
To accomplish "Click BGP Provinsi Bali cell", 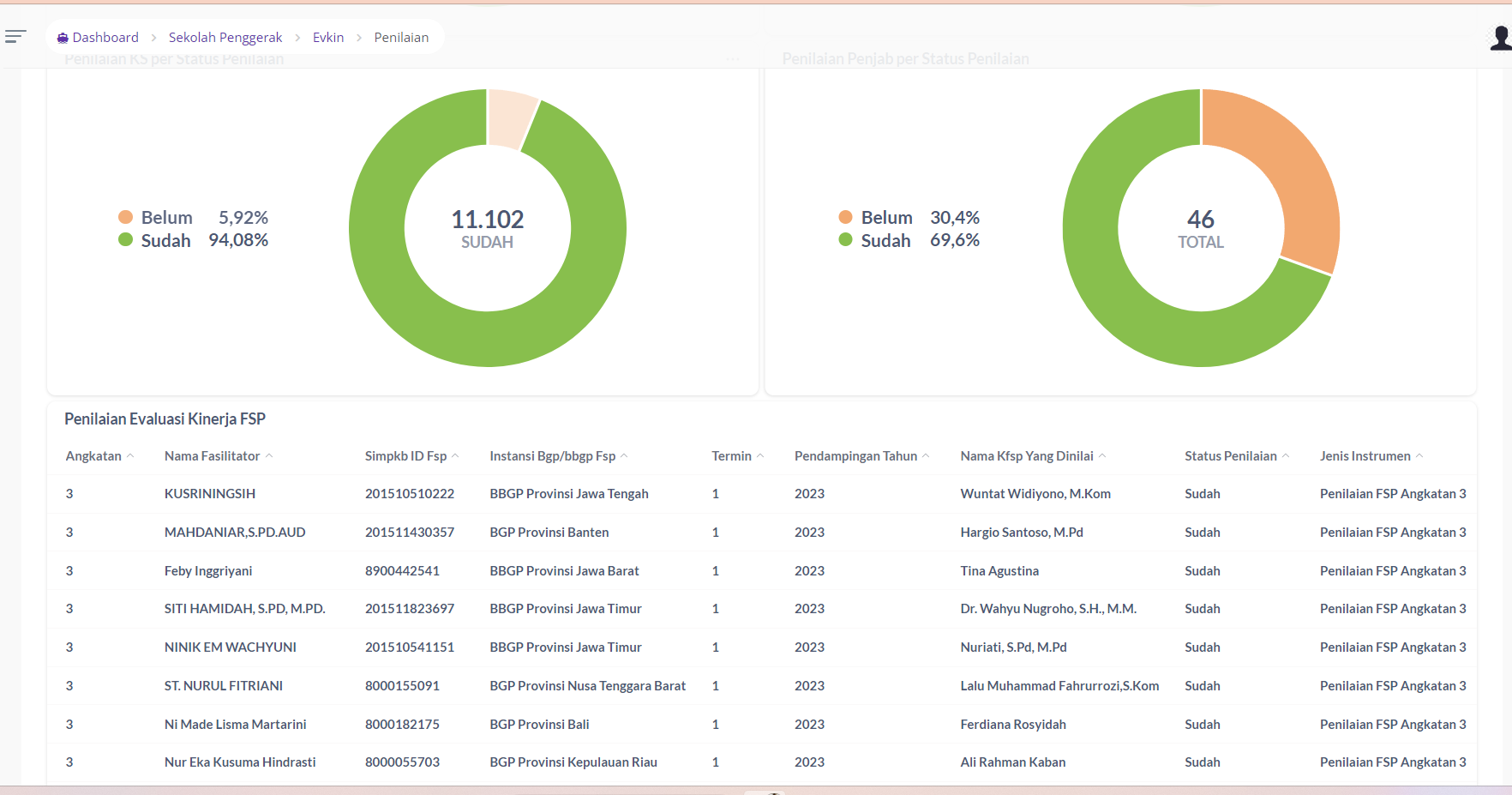I will (540, 725).
